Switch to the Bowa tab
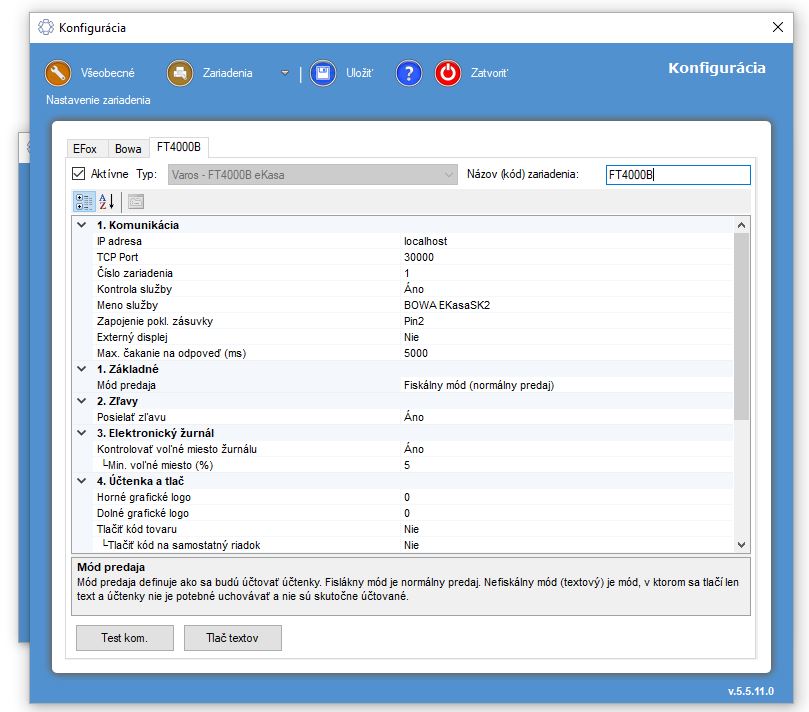The image size is (809, 712). click(127, 148)
